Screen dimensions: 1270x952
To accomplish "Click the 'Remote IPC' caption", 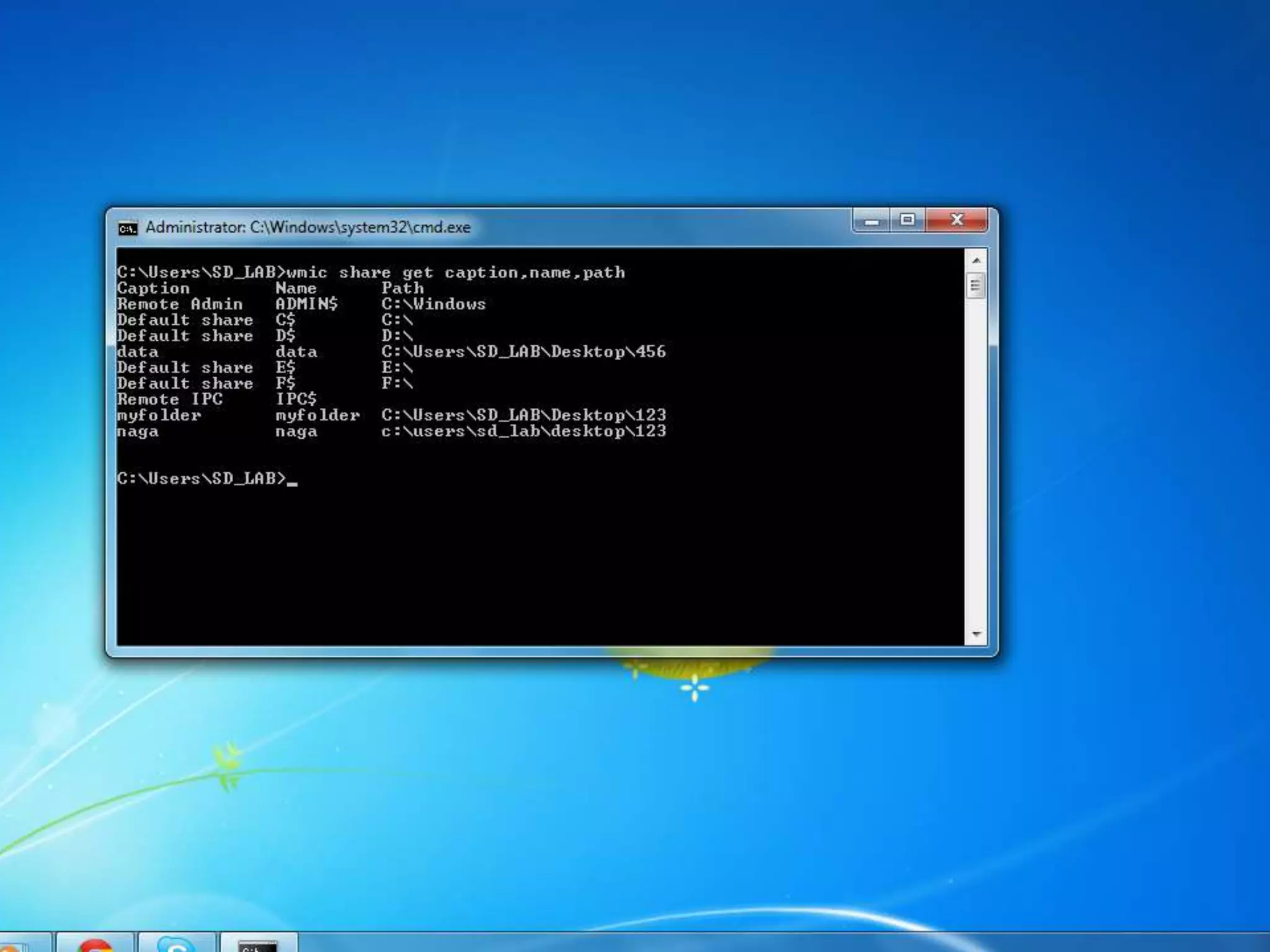I will (x=169, y=399).
